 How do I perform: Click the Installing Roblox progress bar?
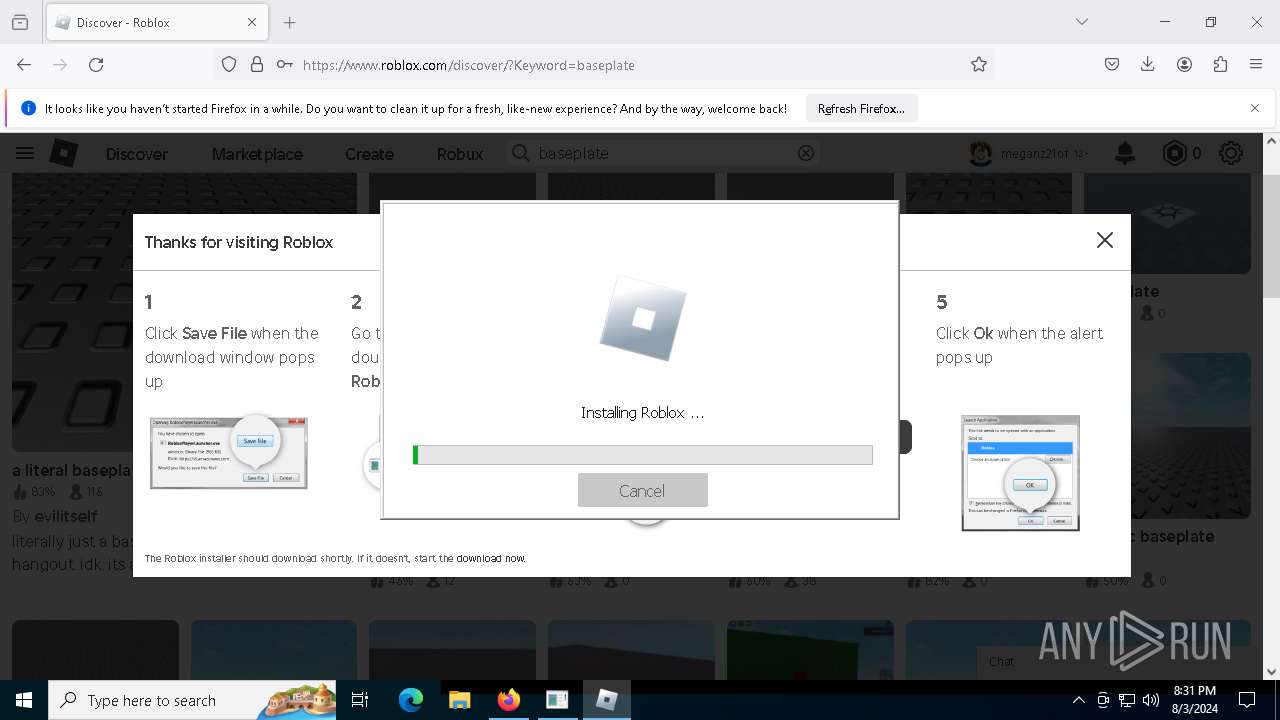tap(642, 455)
